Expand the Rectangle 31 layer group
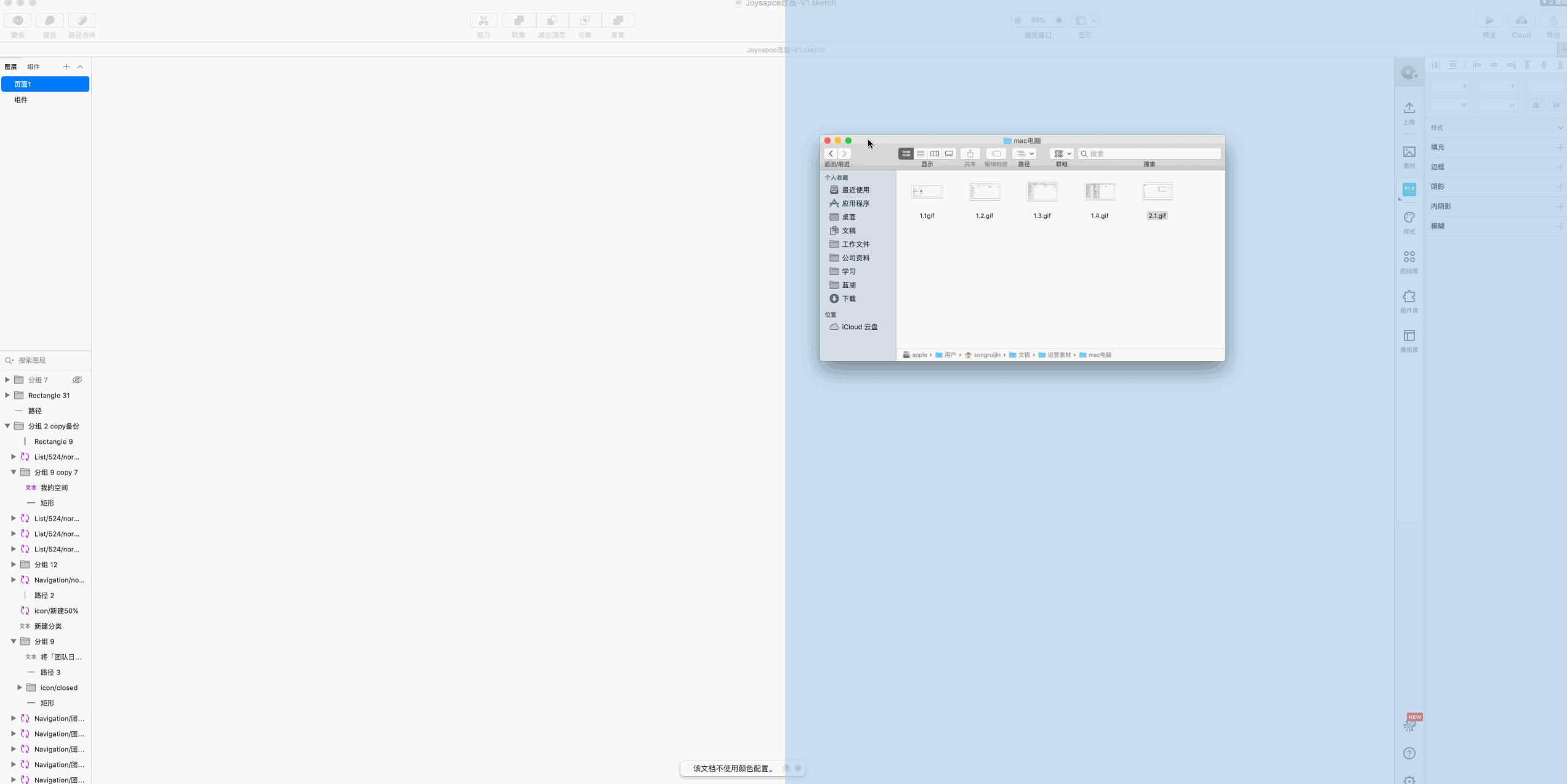 pos(7,395)
